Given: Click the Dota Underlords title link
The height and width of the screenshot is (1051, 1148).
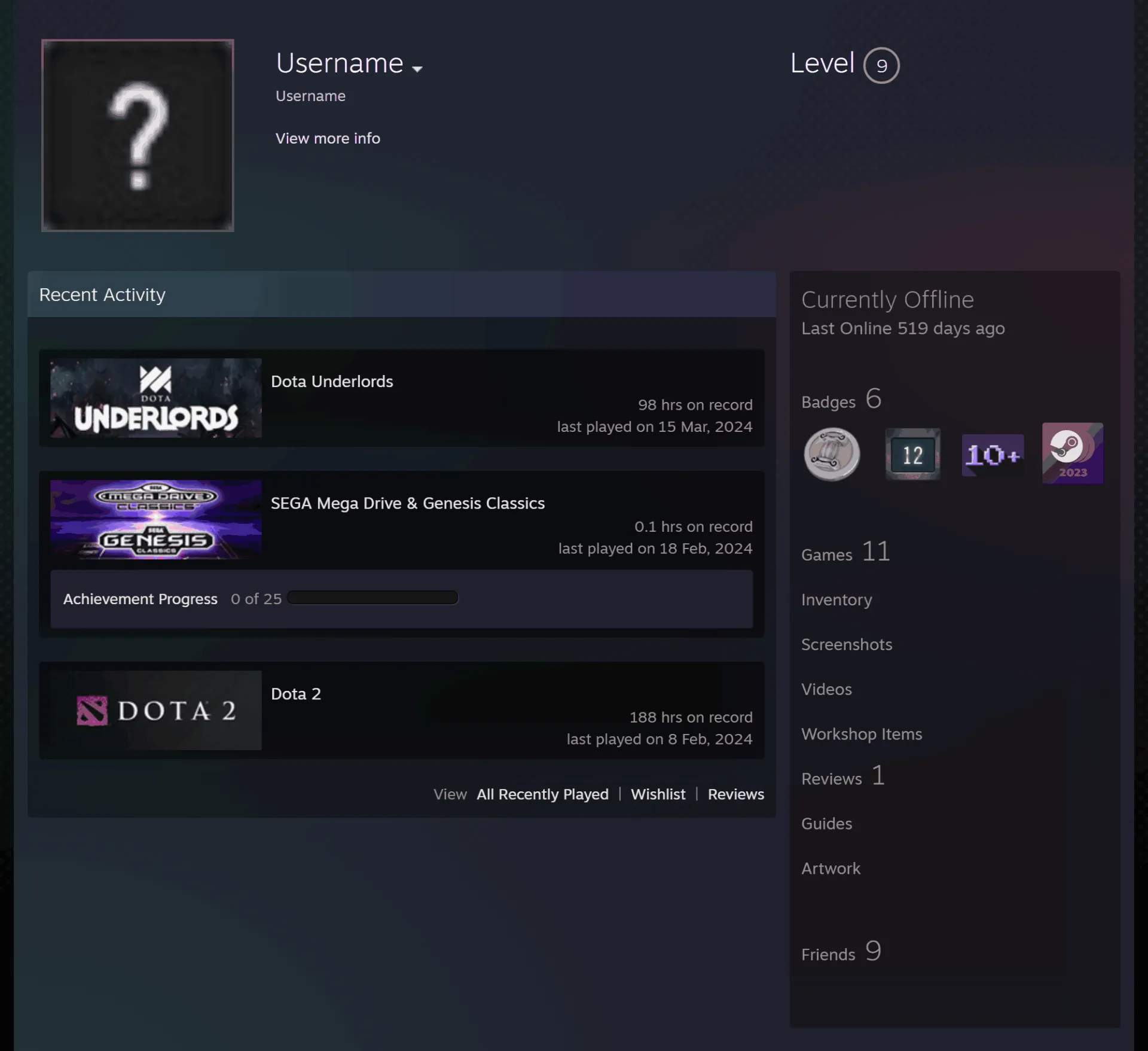Looking at the screenshot, I should (332, 382).
